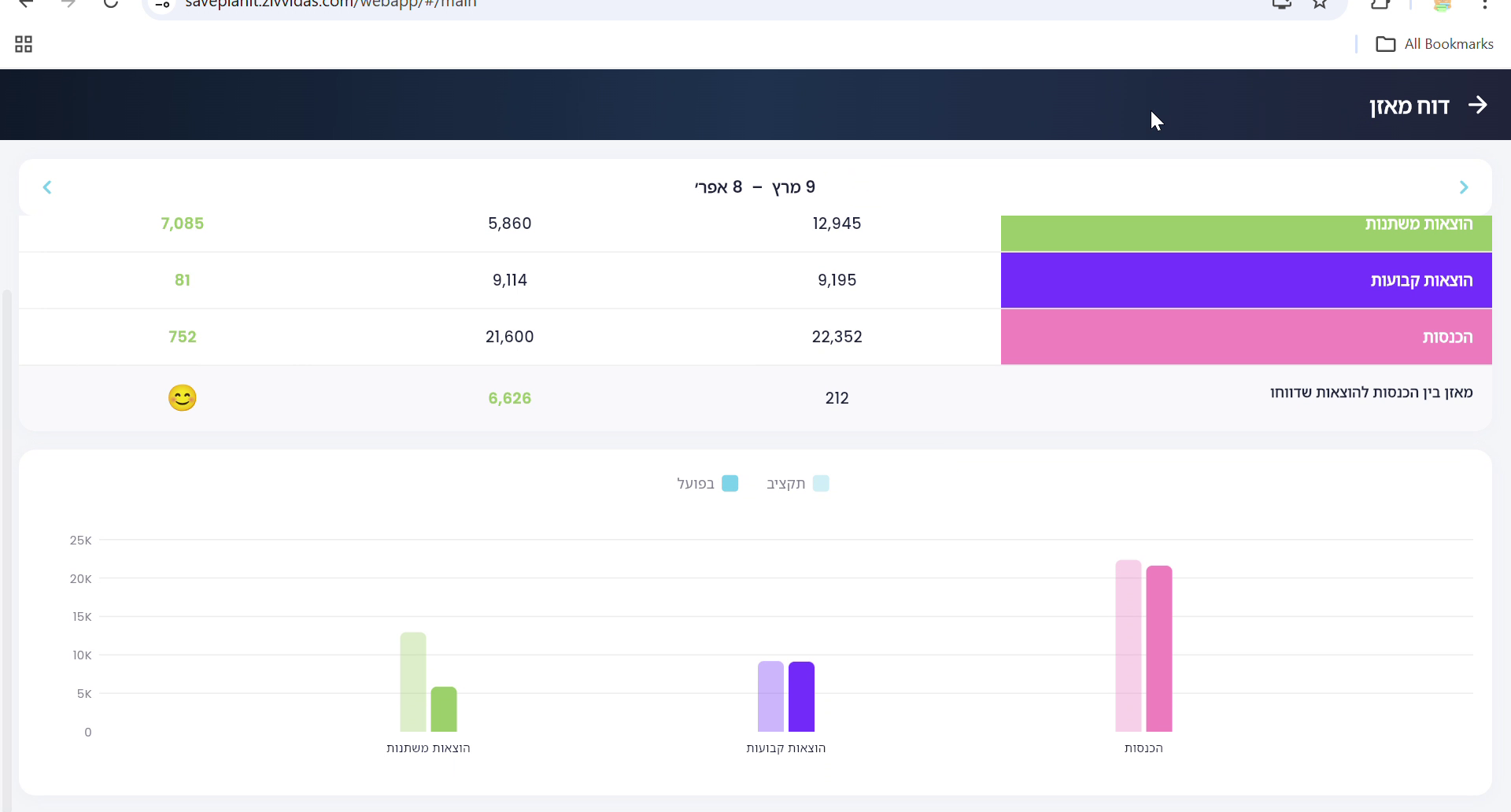Toggle the בפועל legend series
This screenshot has width=1511, height=812.
click(x=707, y=483)
